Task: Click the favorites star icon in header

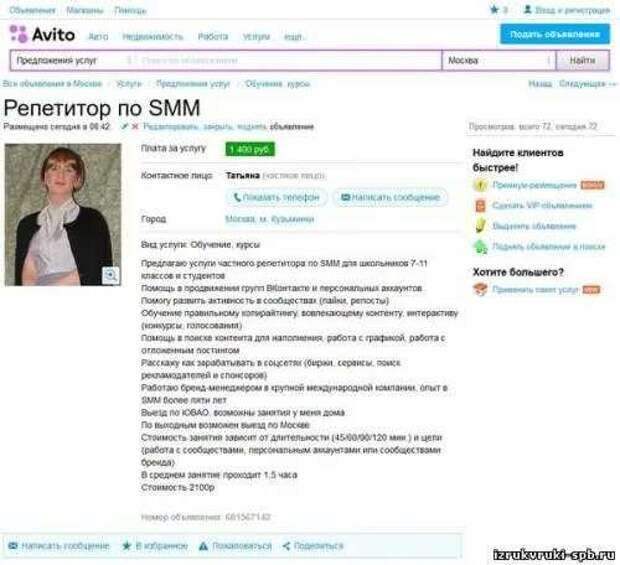Action: tap(494, 9)
